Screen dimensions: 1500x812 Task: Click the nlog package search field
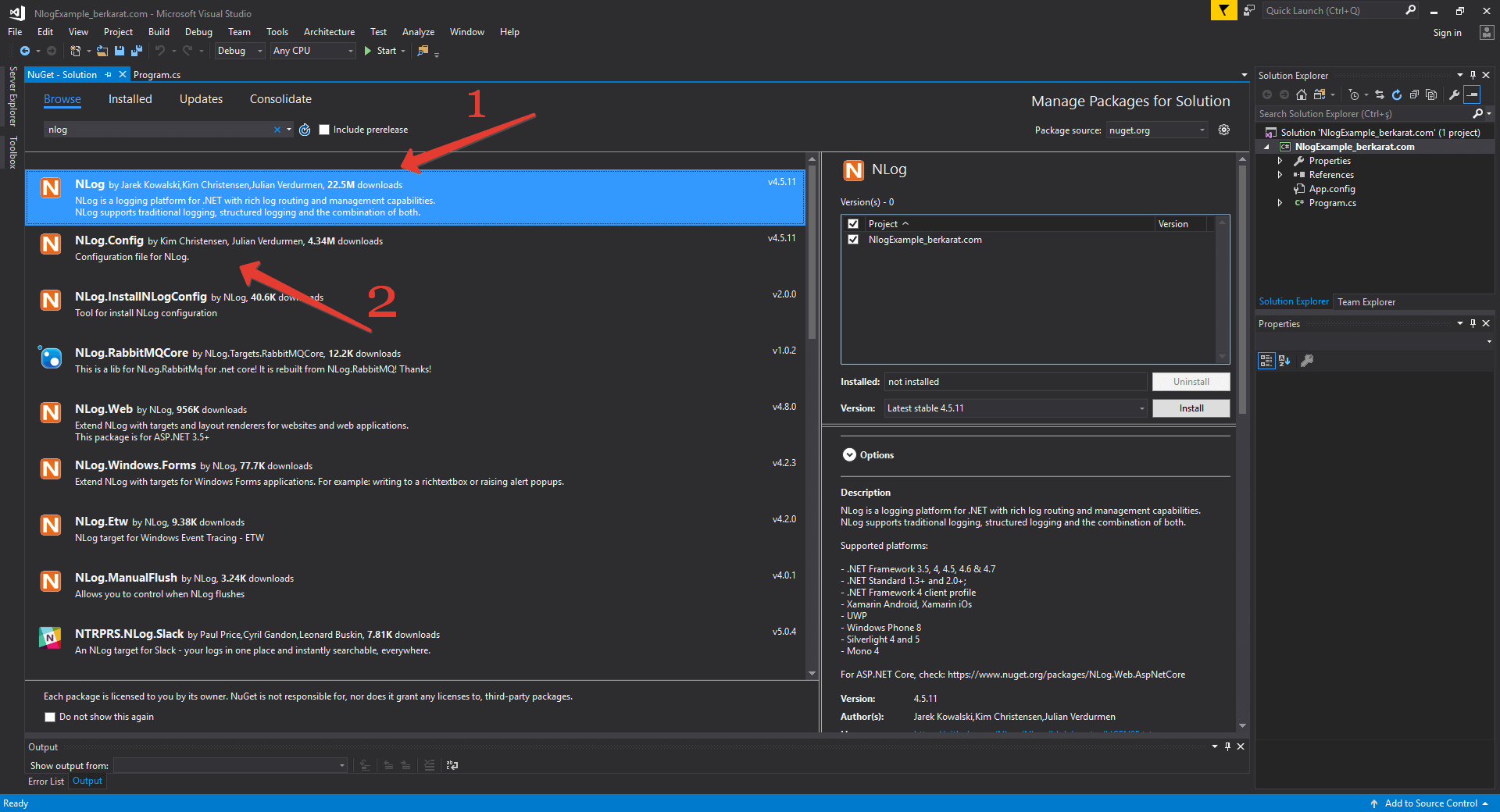point(160,130)
